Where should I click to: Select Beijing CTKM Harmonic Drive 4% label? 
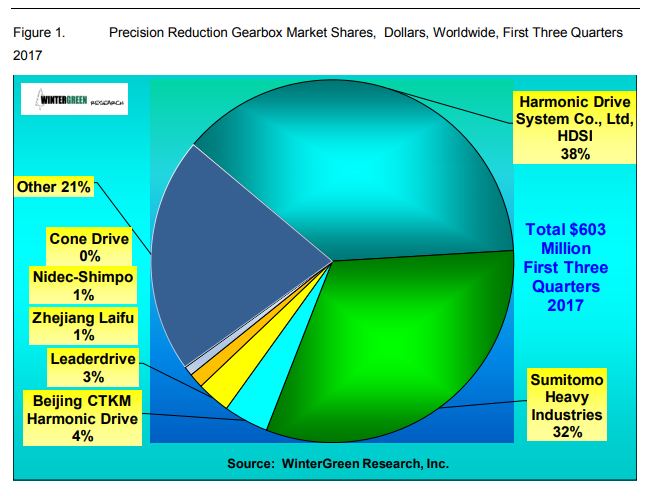click(x=82, y=418)
